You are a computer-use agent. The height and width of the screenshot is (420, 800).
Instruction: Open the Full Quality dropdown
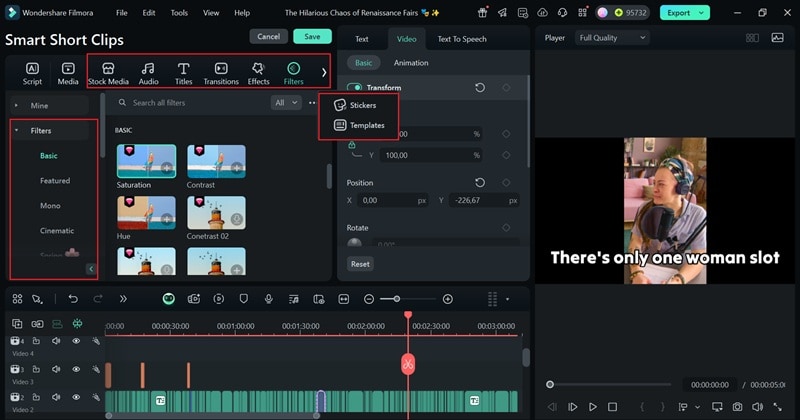612,38
